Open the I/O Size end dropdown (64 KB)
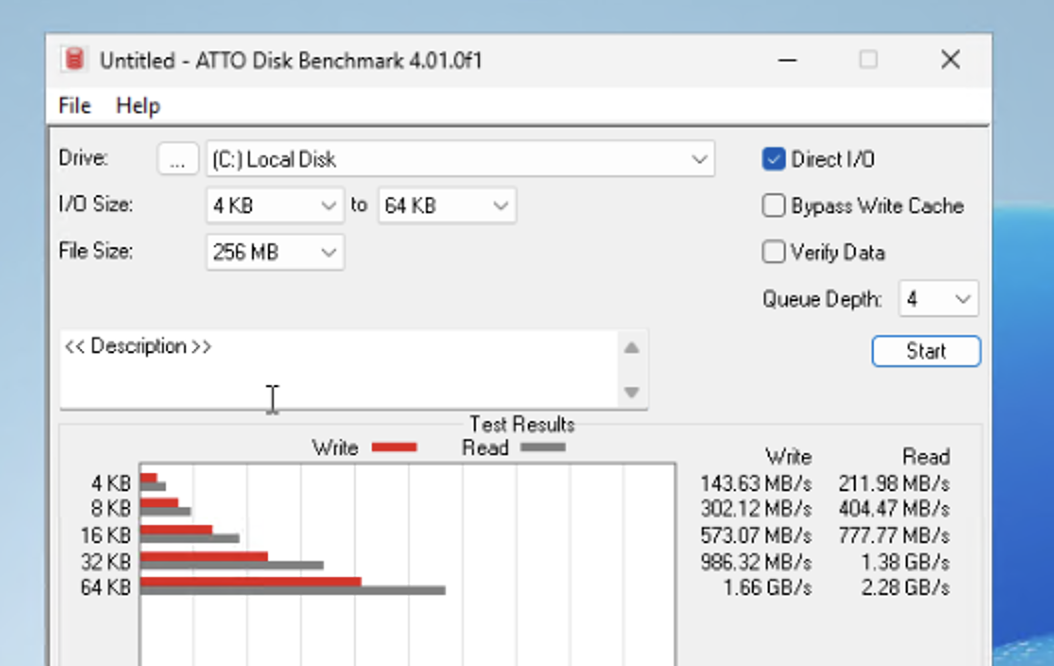The image size is (1054, 666). point(447,206)
